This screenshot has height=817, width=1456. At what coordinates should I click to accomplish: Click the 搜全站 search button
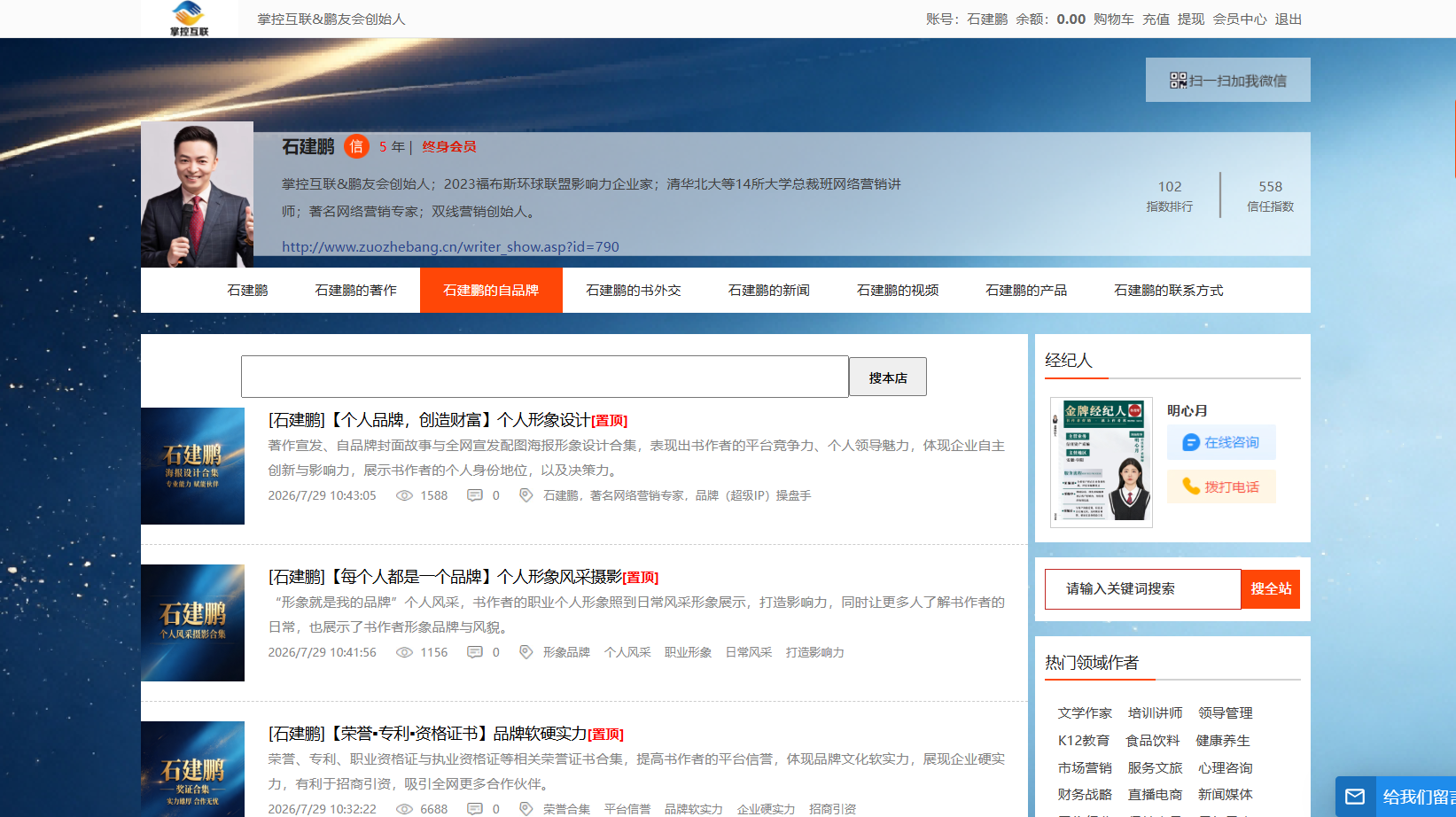[x=1271, y=589]
